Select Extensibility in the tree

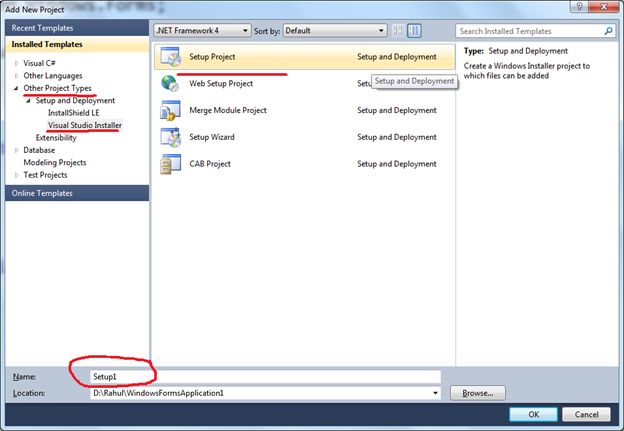click(56, 138)
